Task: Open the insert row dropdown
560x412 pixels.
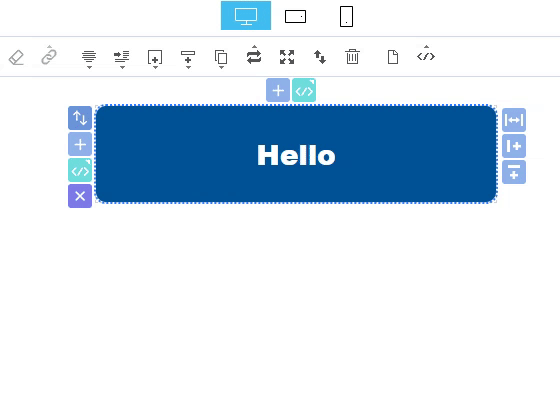Action: 188,59
